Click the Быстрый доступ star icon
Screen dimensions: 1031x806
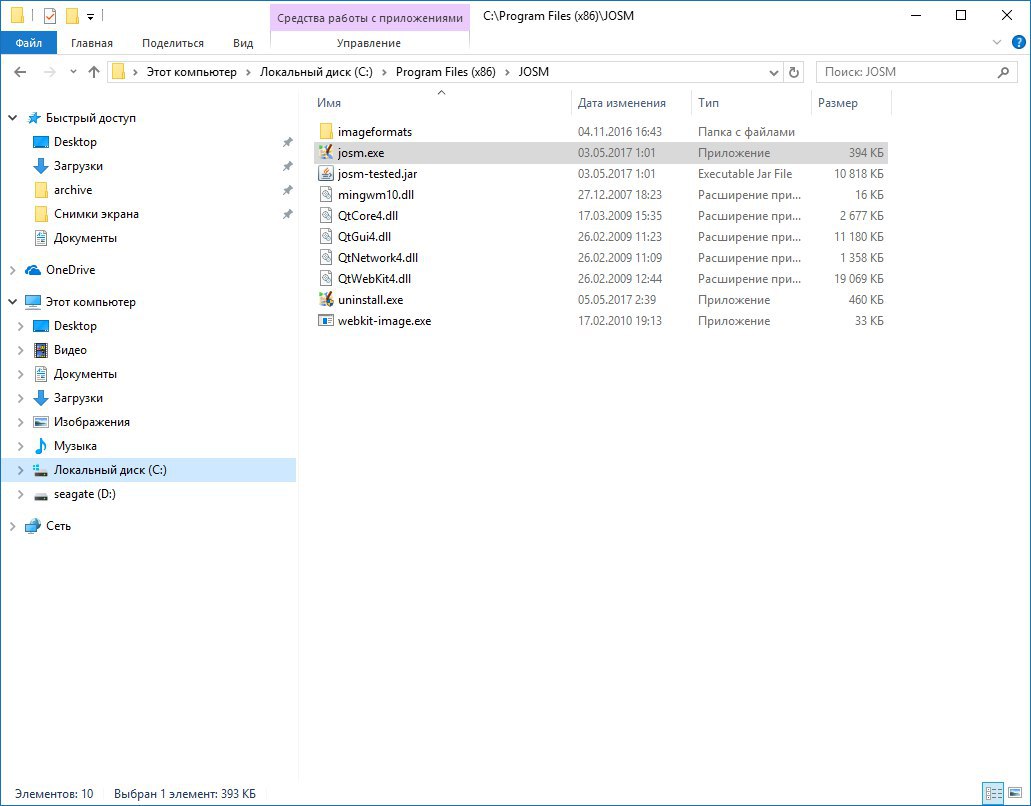[x=34, y=118]
